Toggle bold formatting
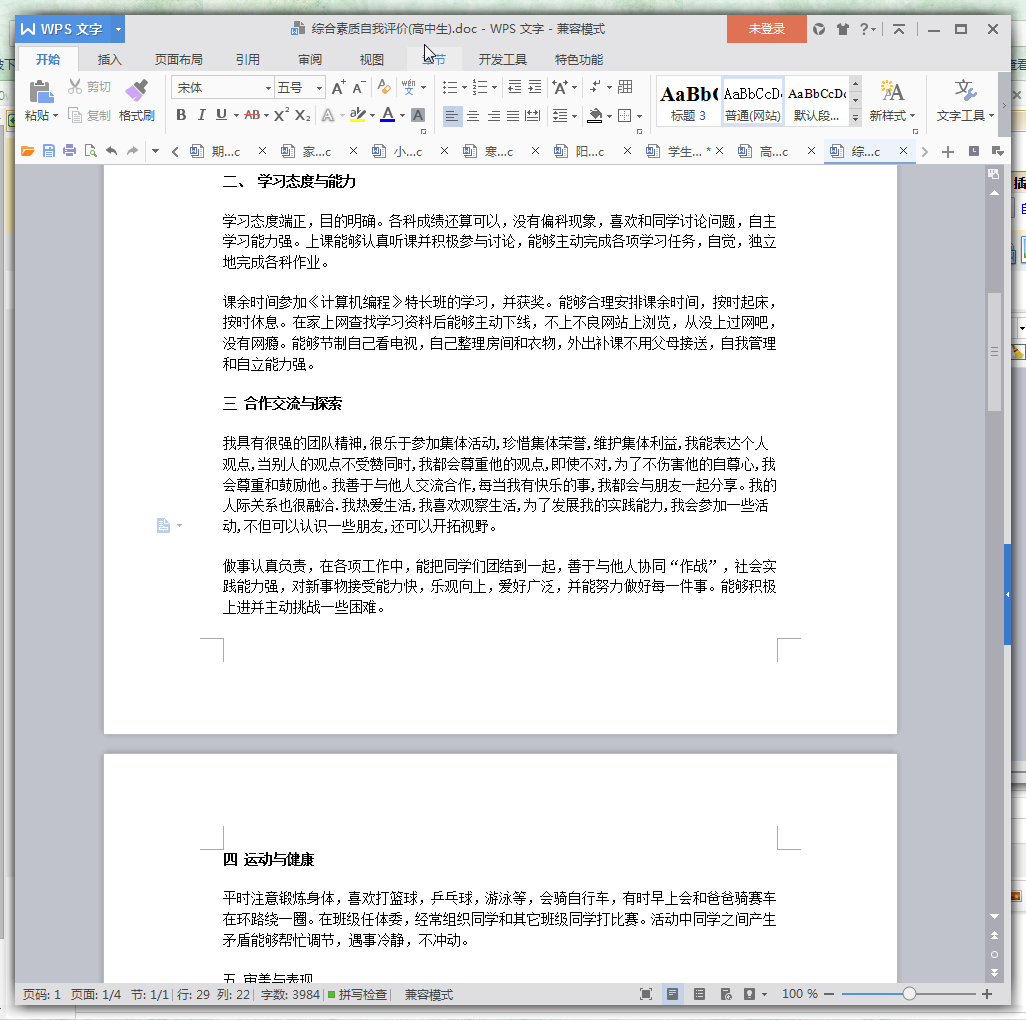Viewport: 1026px width, 1020px height. coord(181,115)
